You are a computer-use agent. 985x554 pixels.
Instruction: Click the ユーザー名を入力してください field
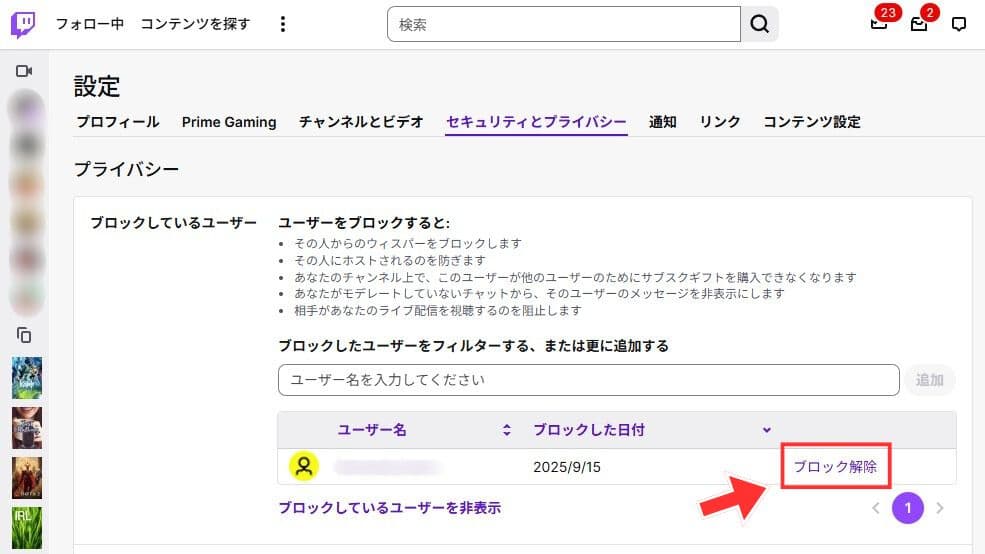click(589, 380)
